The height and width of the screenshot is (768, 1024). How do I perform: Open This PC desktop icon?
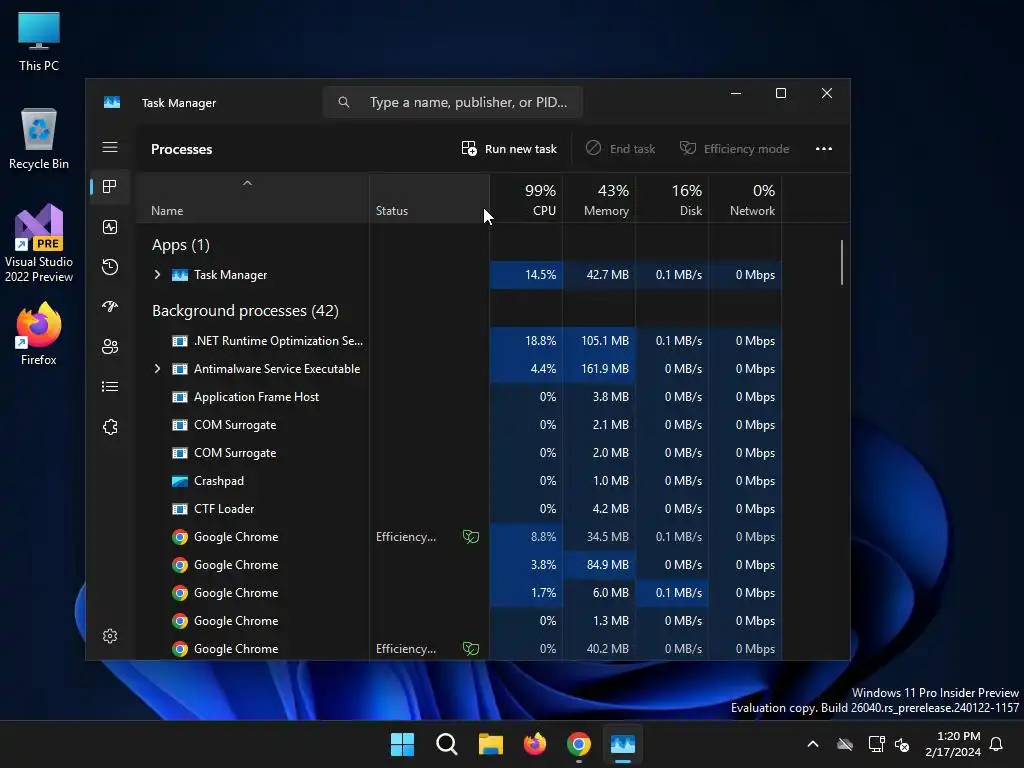coord(39,40)
